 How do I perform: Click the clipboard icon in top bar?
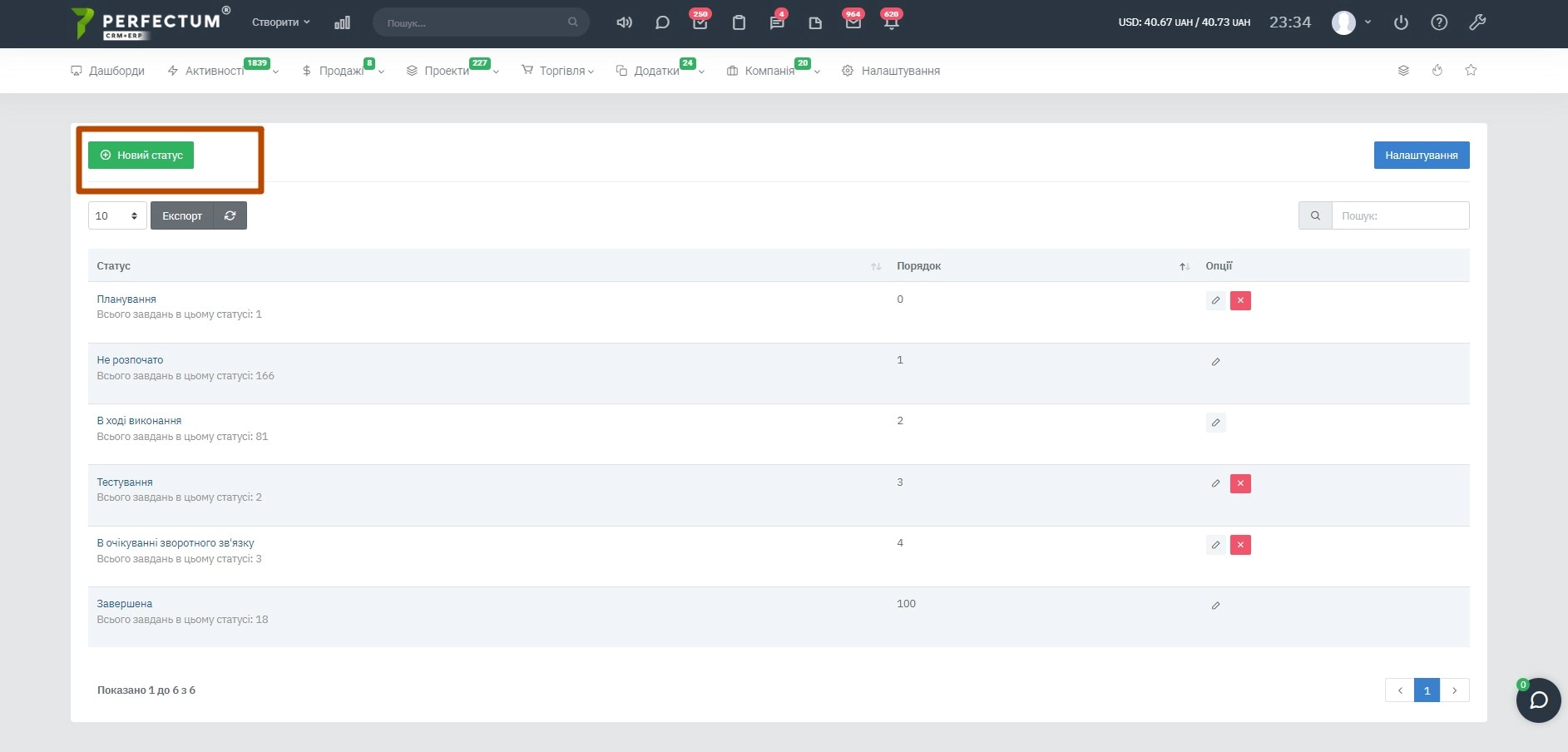pos(739,22)
